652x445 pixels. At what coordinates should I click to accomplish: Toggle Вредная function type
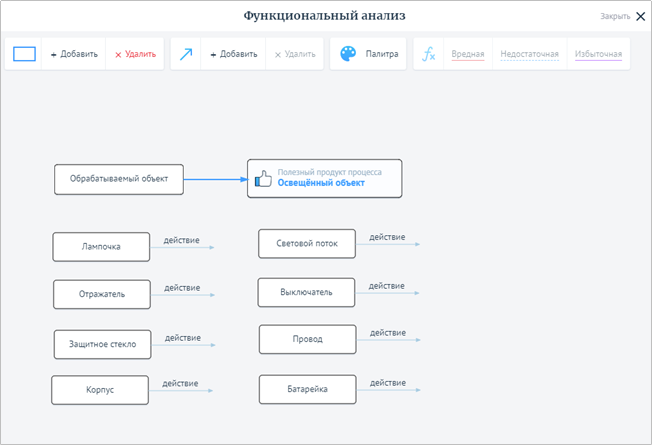pyautogui.click(x=468, y=54)
